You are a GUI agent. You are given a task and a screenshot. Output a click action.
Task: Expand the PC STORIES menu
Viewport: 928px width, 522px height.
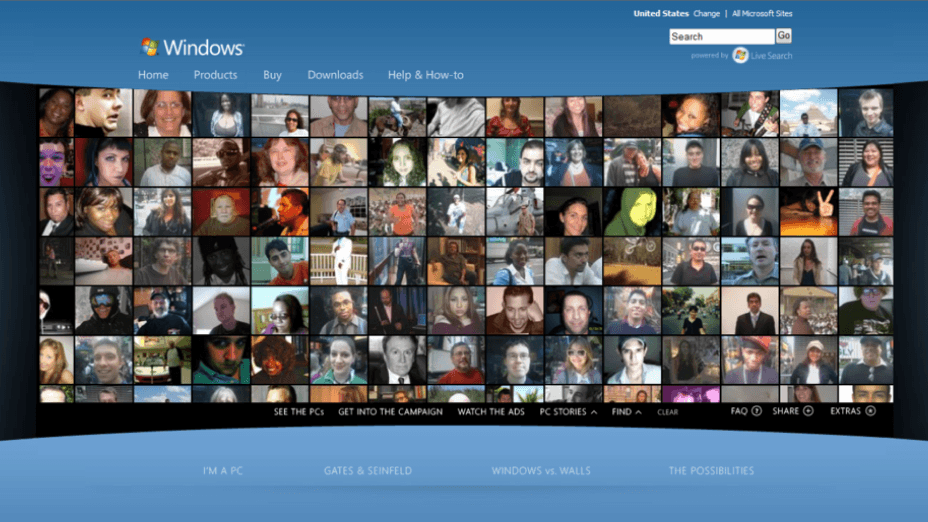click(568, 412)
